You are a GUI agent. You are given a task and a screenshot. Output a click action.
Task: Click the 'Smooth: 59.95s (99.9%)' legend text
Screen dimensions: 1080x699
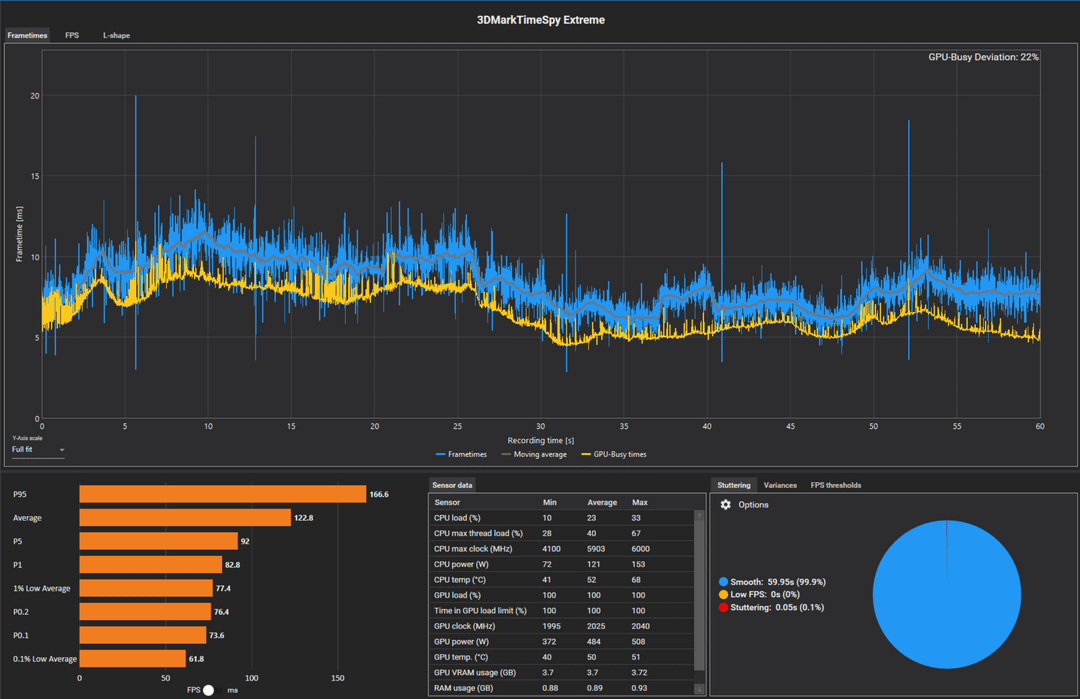(x=778, y=582)
